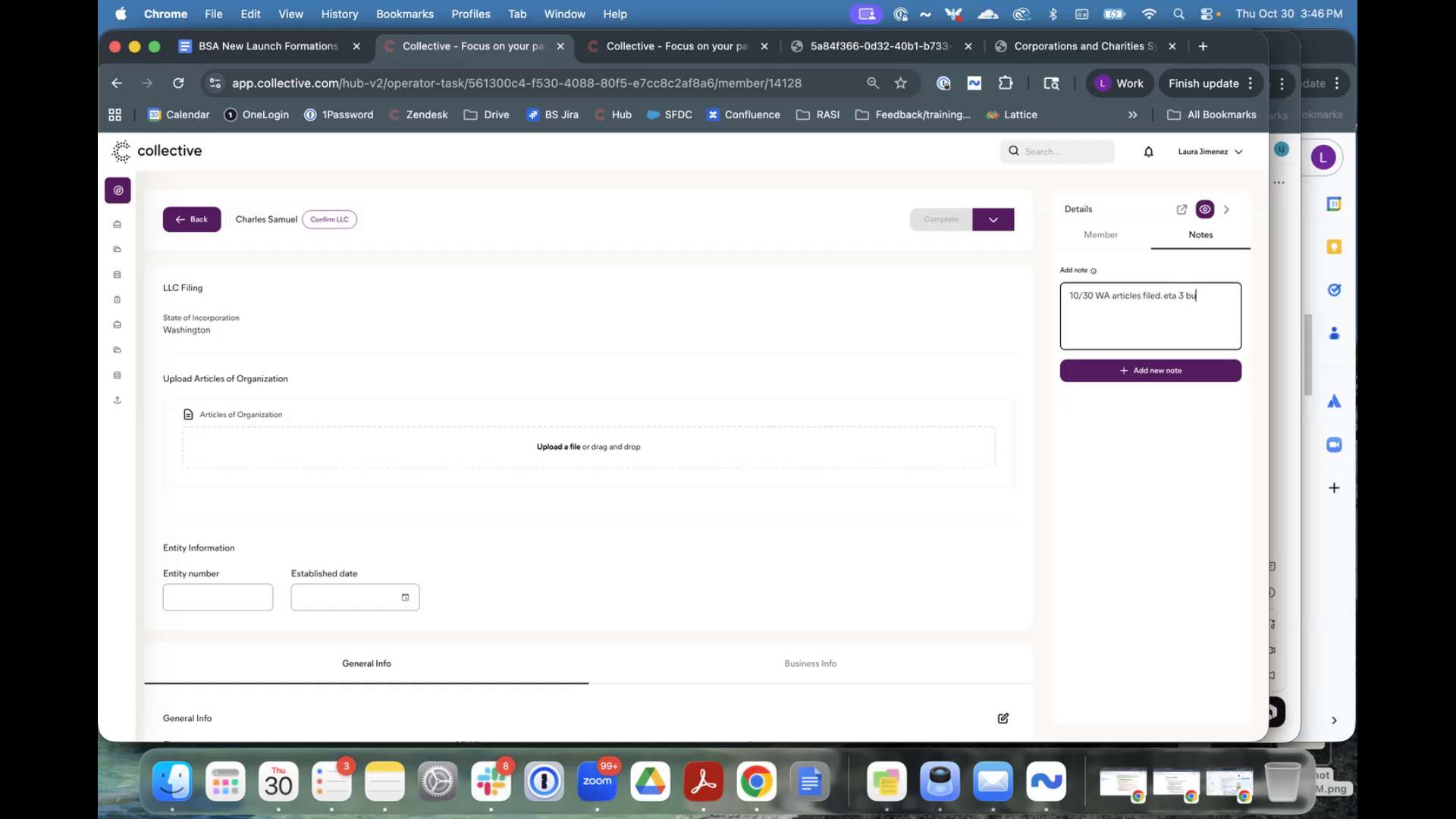Expand the Details panel chevron arrow

click(1226, 209)
